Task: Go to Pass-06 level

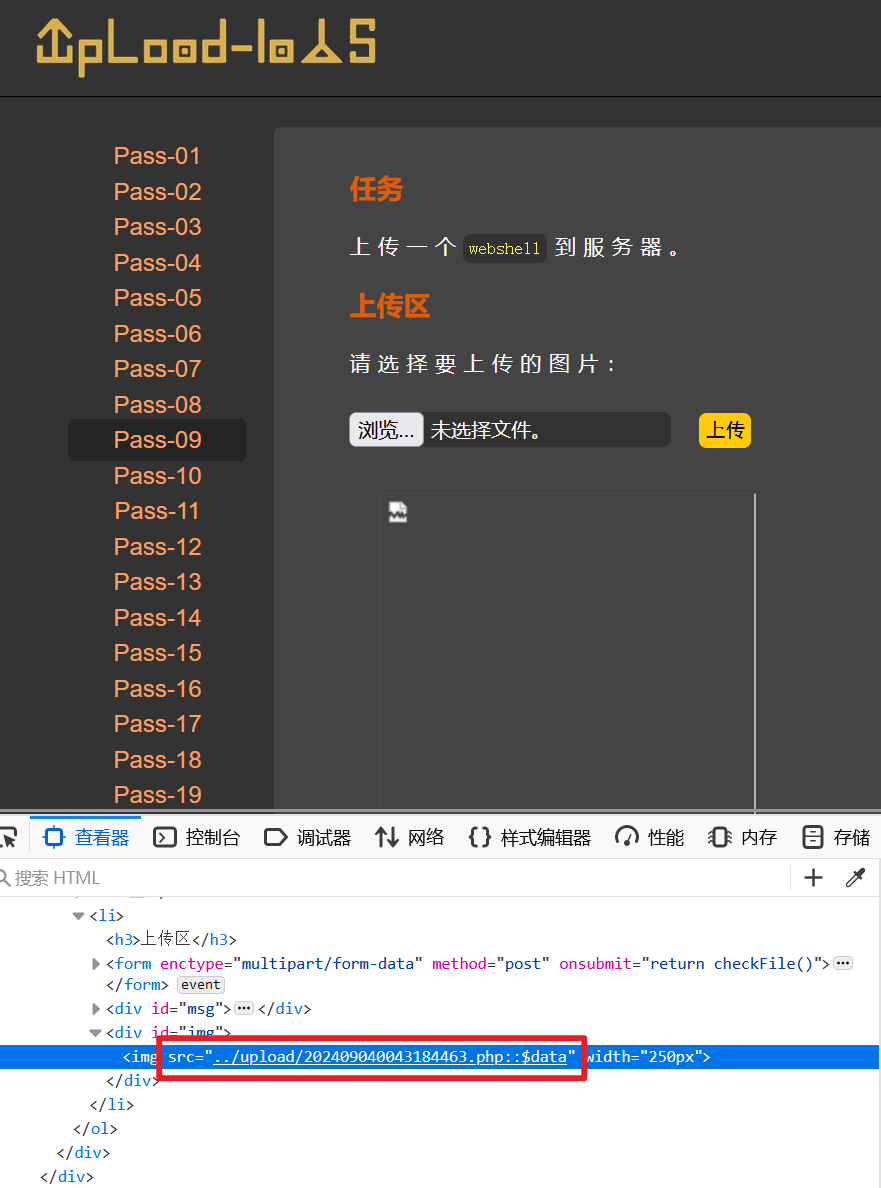Action: click(158, 333)
